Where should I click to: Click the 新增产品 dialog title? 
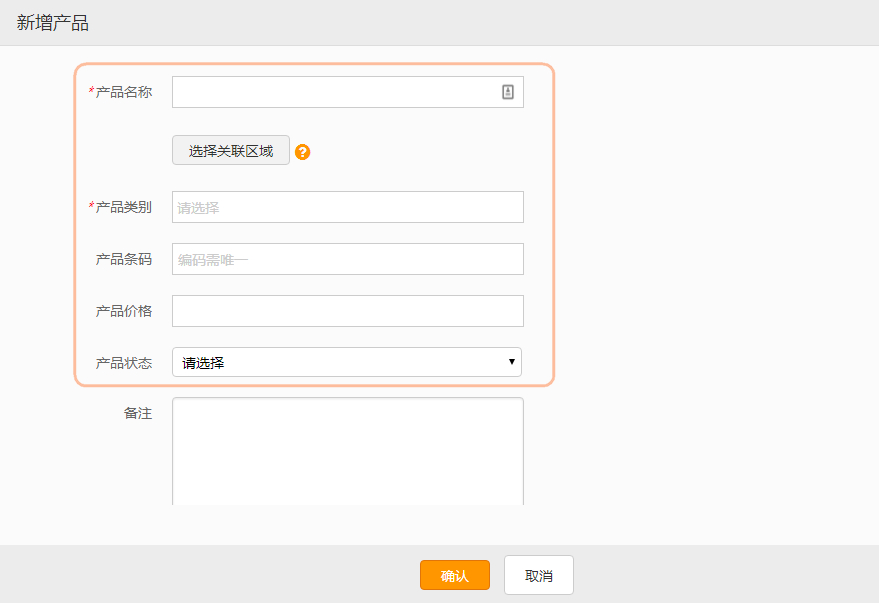(53, 23)
